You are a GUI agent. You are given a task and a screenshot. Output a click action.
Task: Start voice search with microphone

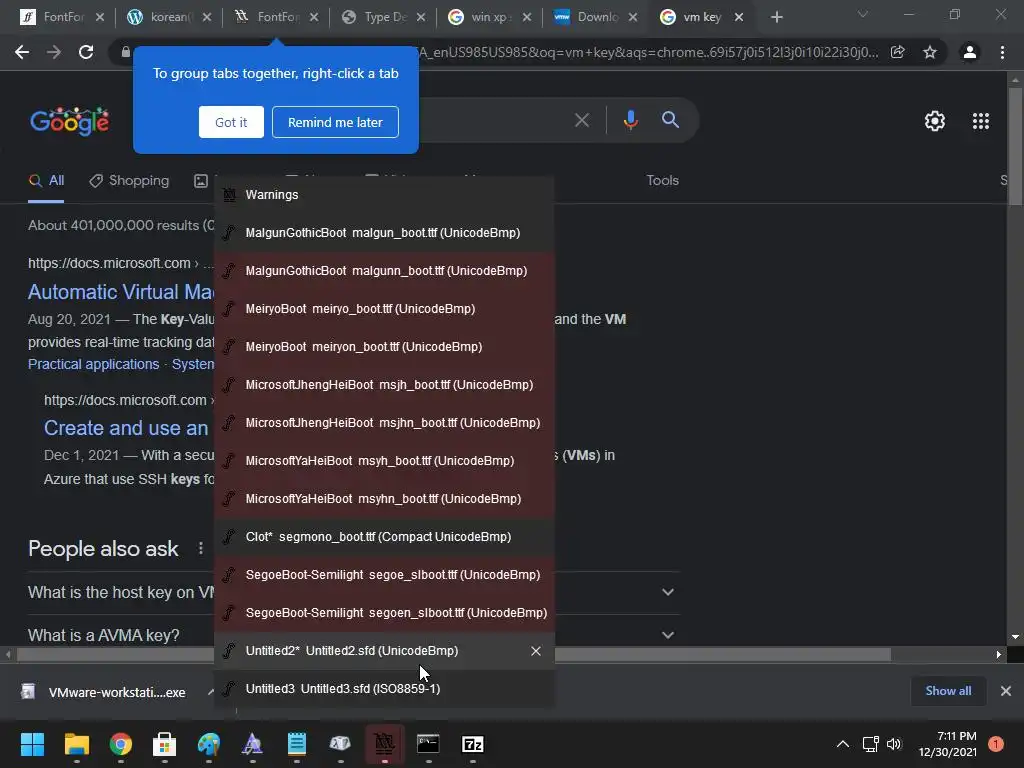click(630, 120)
